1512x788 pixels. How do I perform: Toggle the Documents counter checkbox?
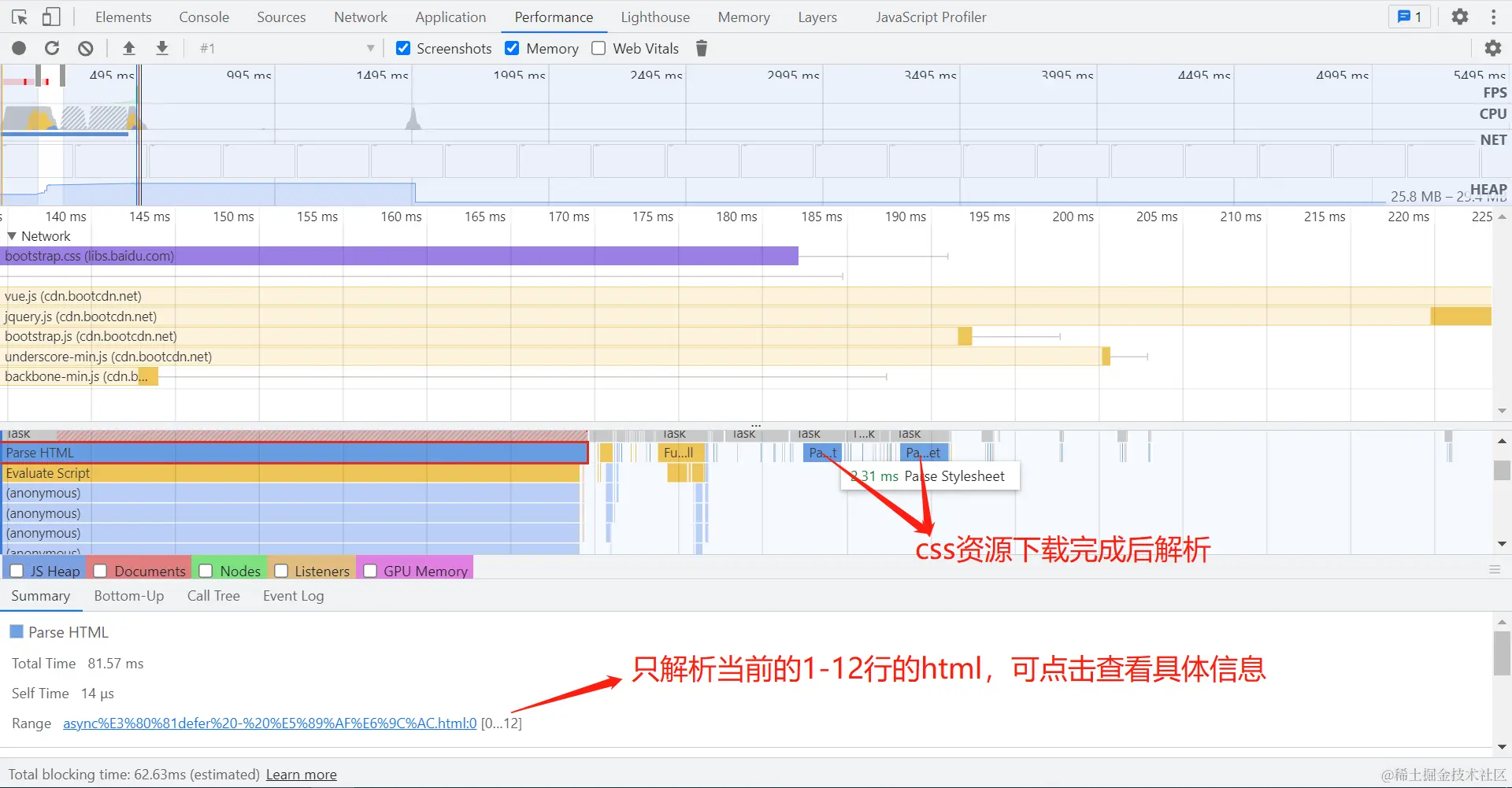[x=100, y=571]
